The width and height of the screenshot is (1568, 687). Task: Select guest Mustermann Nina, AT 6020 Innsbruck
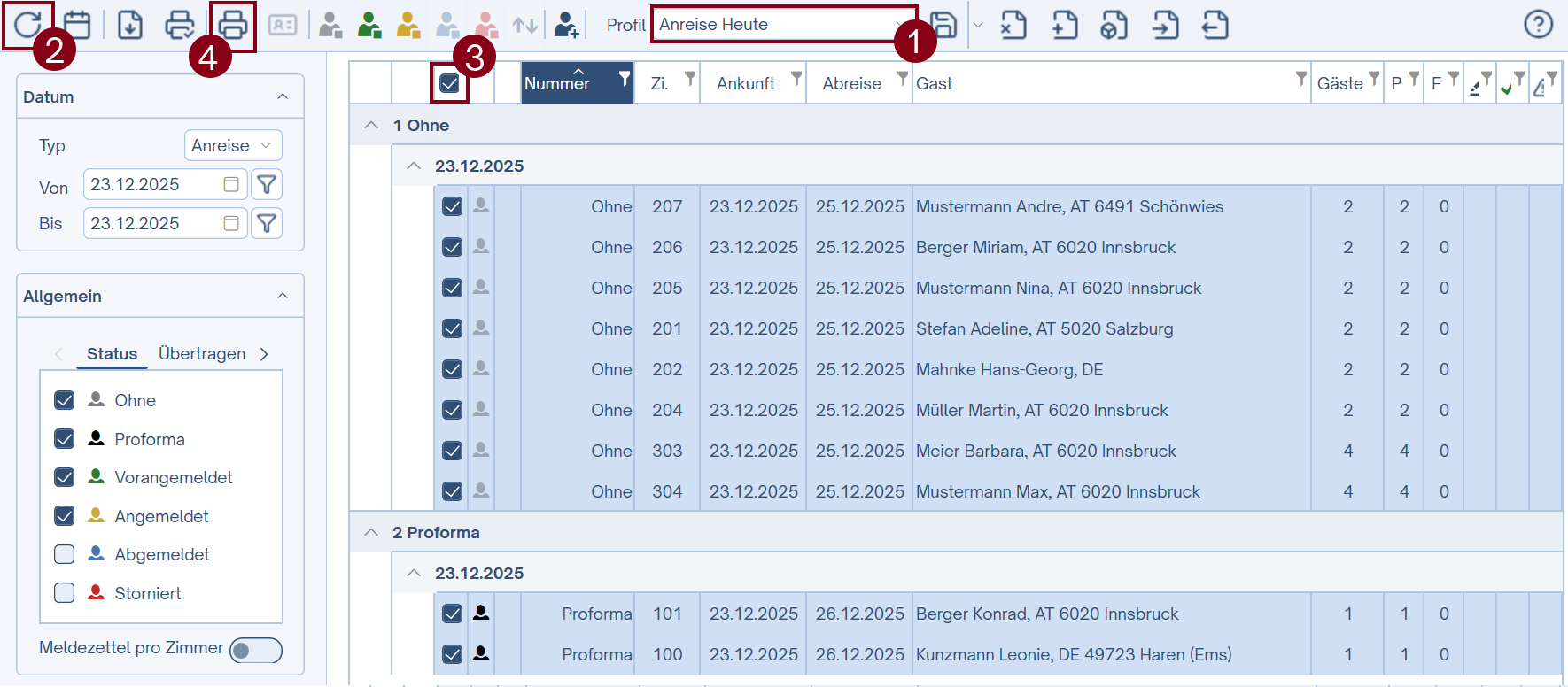pos(1059,288)
